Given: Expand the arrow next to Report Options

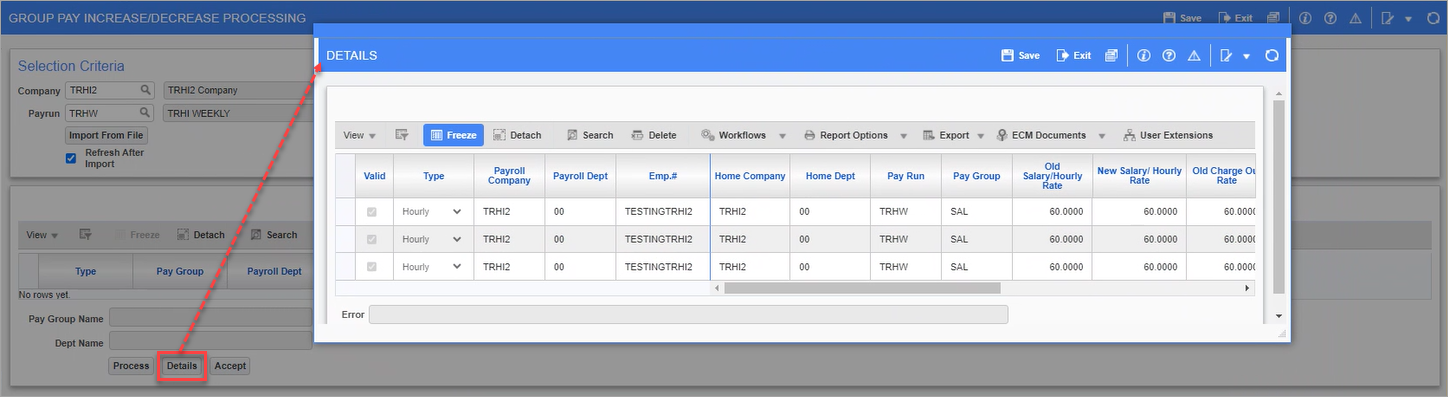Looking at the screenshot, I should point(903,136).
